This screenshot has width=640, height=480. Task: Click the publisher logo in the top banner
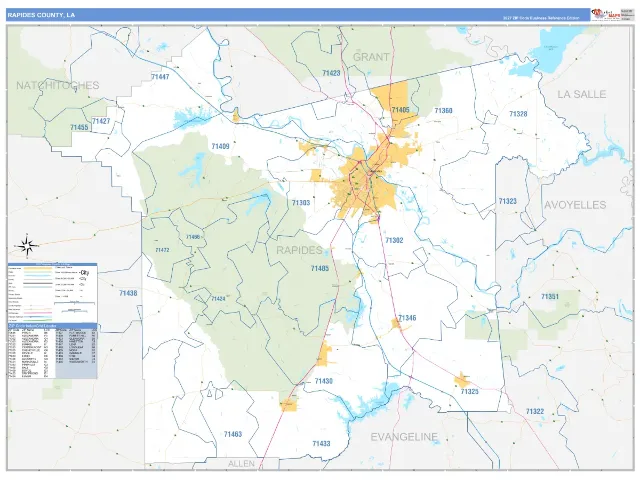tap(605, 14)
